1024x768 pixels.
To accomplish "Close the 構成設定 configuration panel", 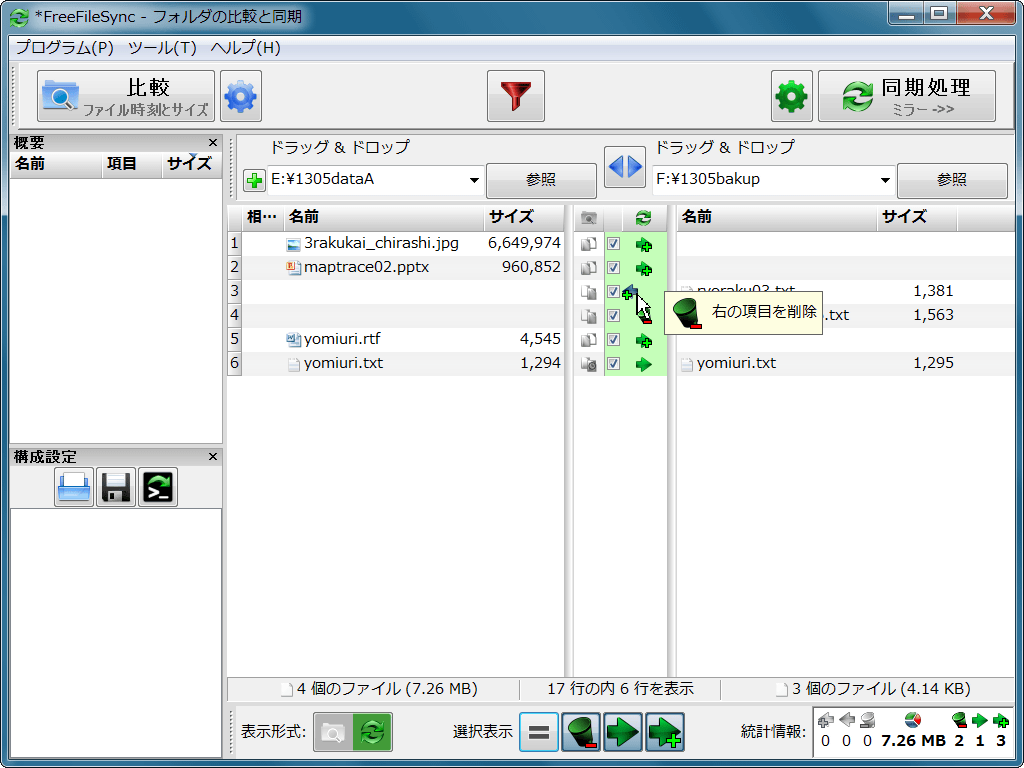I will [x=213, y=456].
